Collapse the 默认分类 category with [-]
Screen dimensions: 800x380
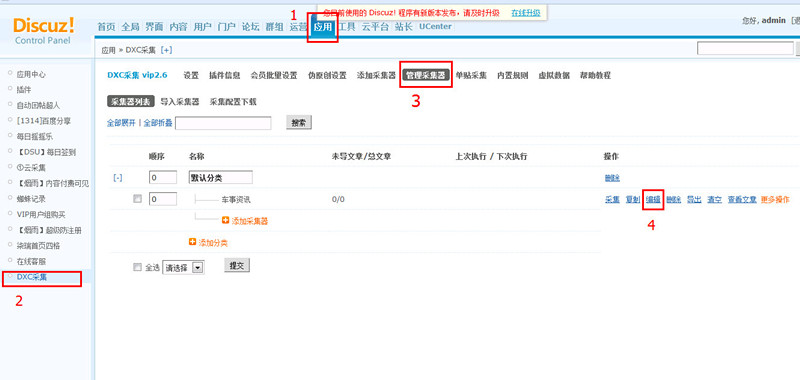tap(118, 178)
